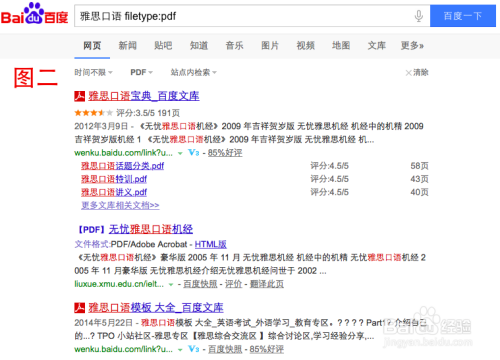Click PDF icon beside 雅思口语模板 大全 result
Viewport: 500px width, 360px height.
[x=79, y=307]
